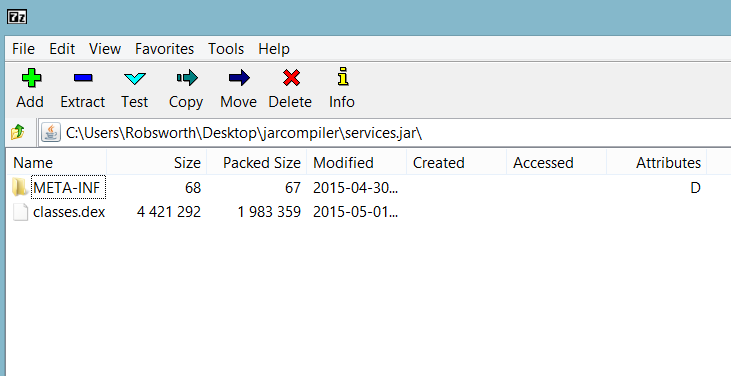Go up one folder level icon
The width and height of the screenshot is (731, 376).
click(18, 132)
